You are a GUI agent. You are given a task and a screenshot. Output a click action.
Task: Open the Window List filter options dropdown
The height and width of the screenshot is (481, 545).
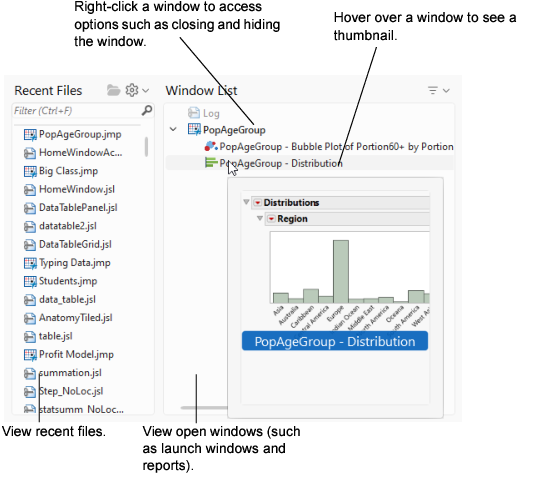(439, 91)
